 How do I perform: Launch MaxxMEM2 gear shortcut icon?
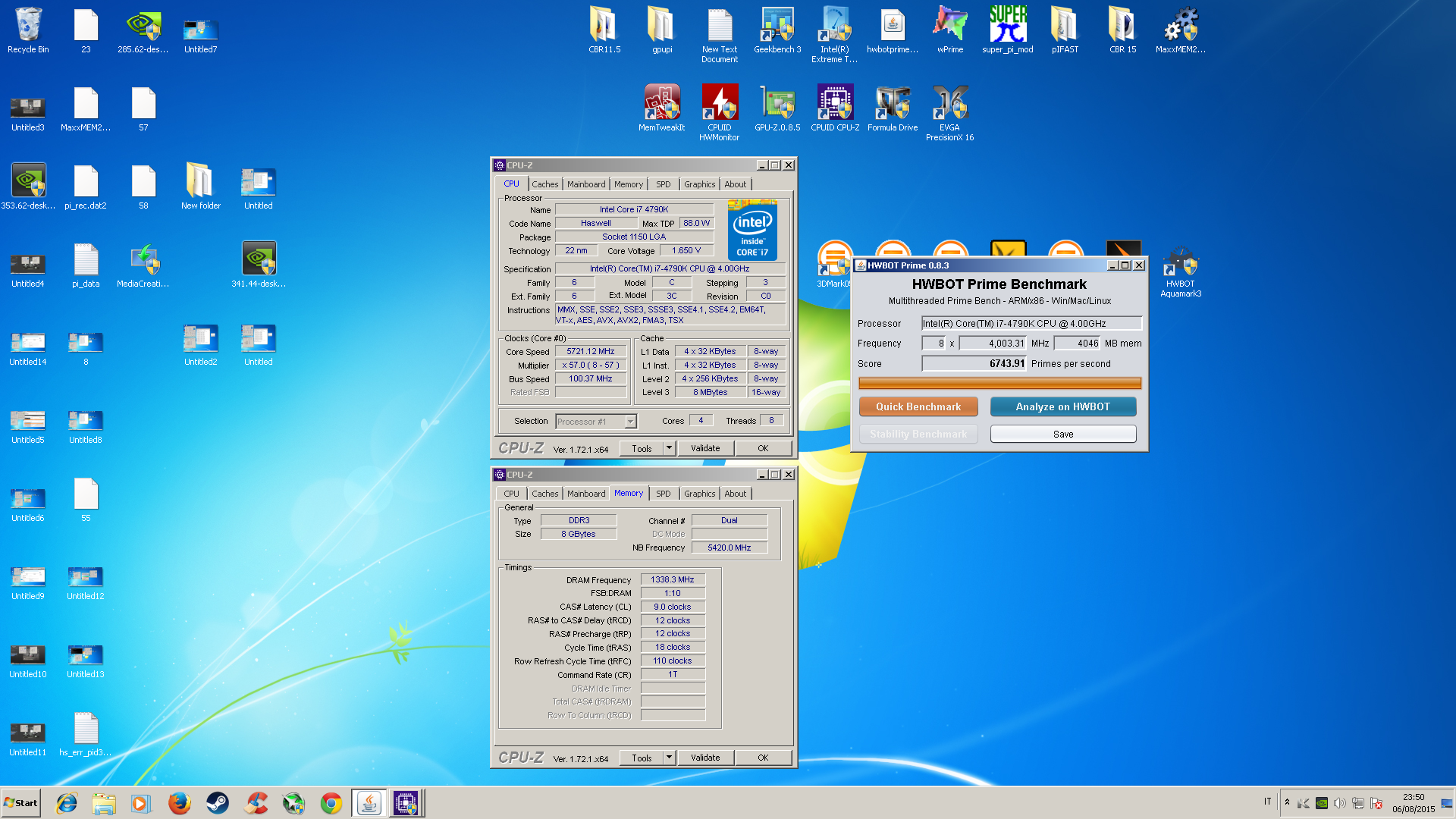pos(1181,31)
